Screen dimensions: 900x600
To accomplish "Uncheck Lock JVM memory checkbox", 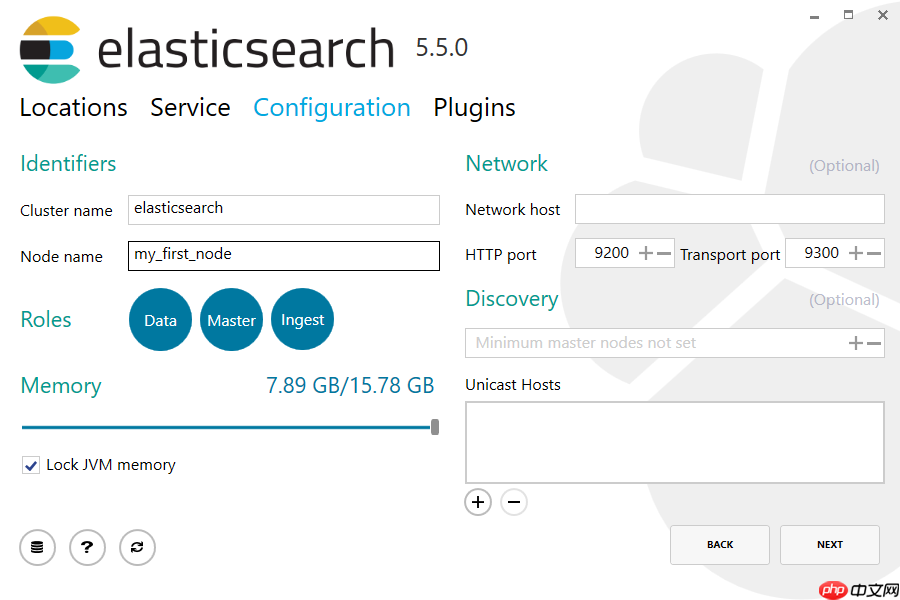I will click(31, 465).
